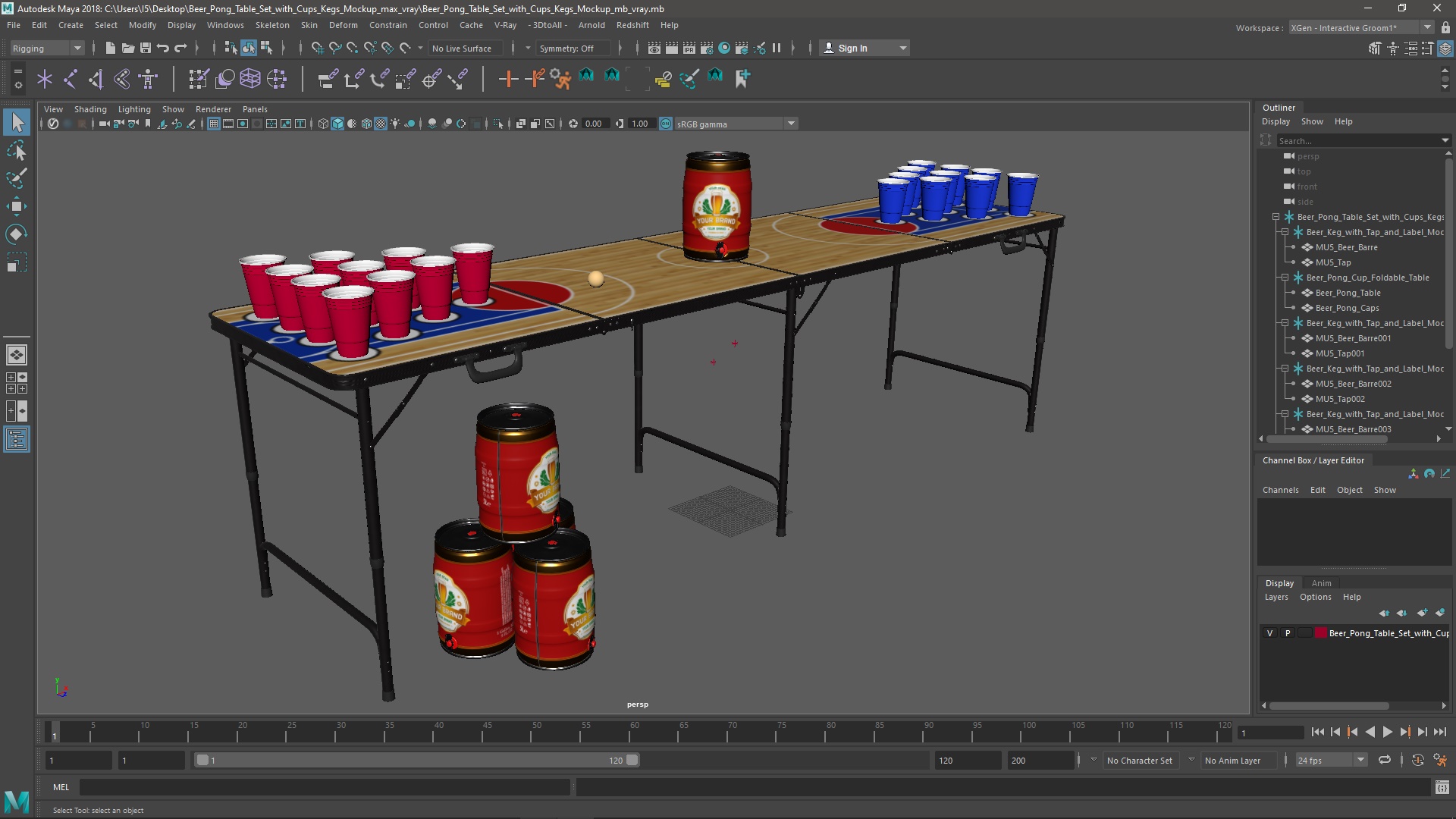
Task: Switch to the Anim layer tab
Action: (1321, 583)
